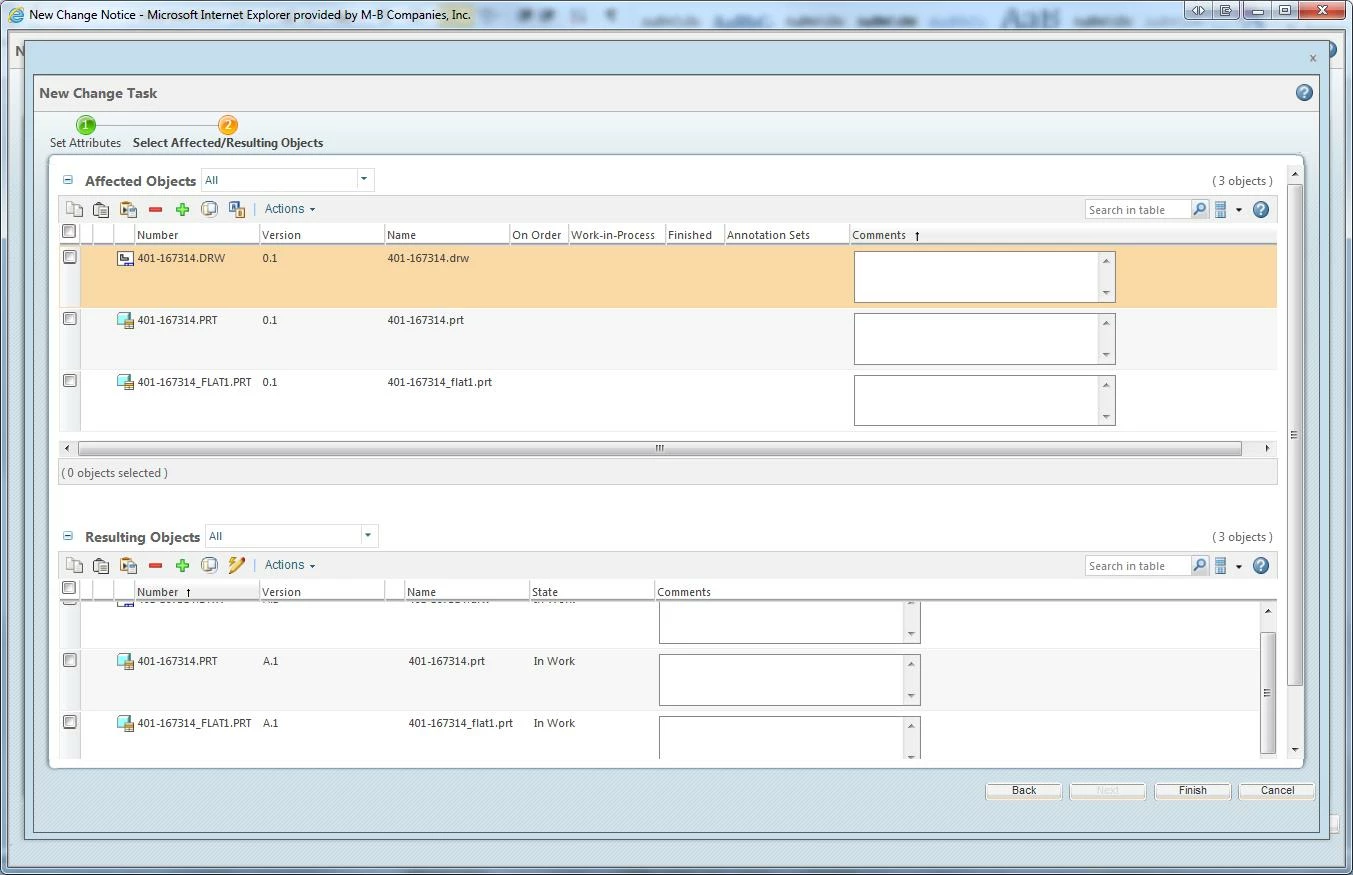1353x875 pixels.
Task: Remove selected item from Affected Objects
Action: [x=155, y=209]
